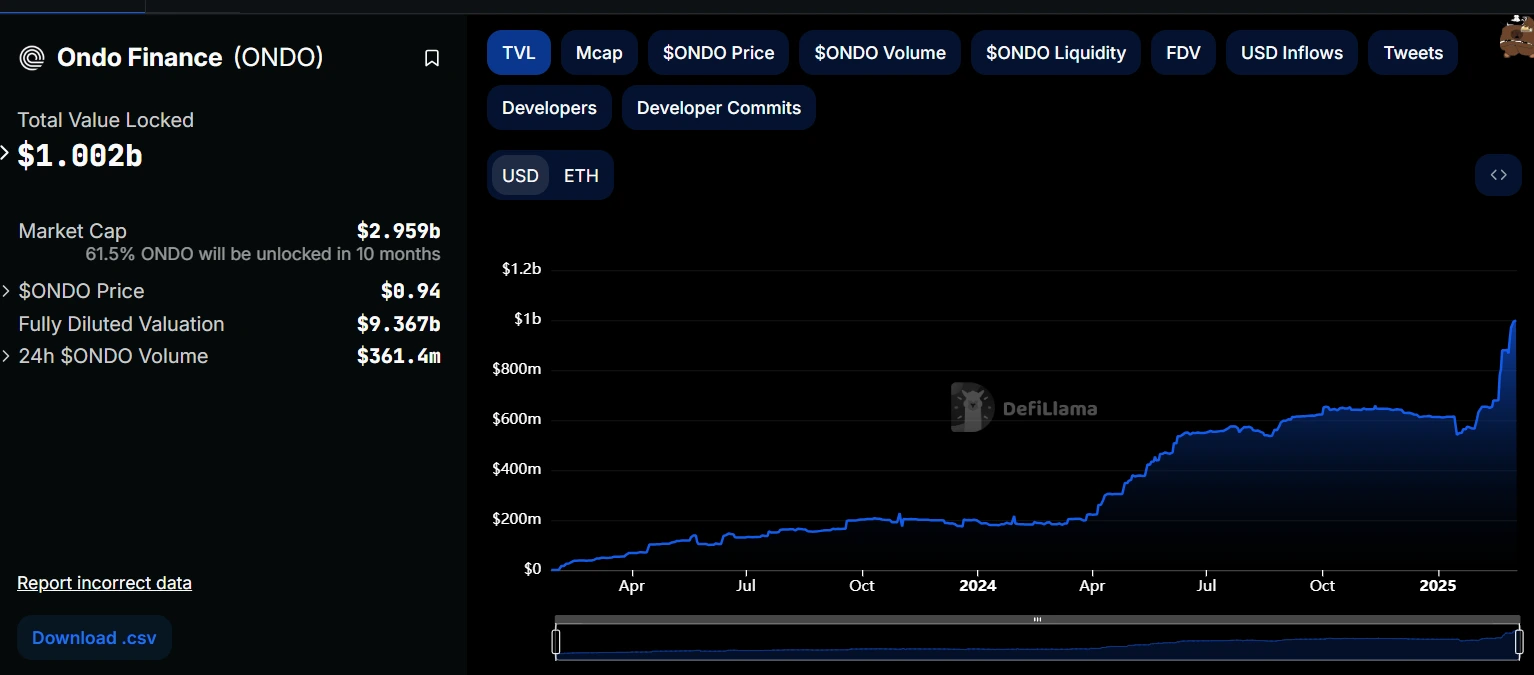
Task: Download the .csv data file
Action: coord(94,638)
